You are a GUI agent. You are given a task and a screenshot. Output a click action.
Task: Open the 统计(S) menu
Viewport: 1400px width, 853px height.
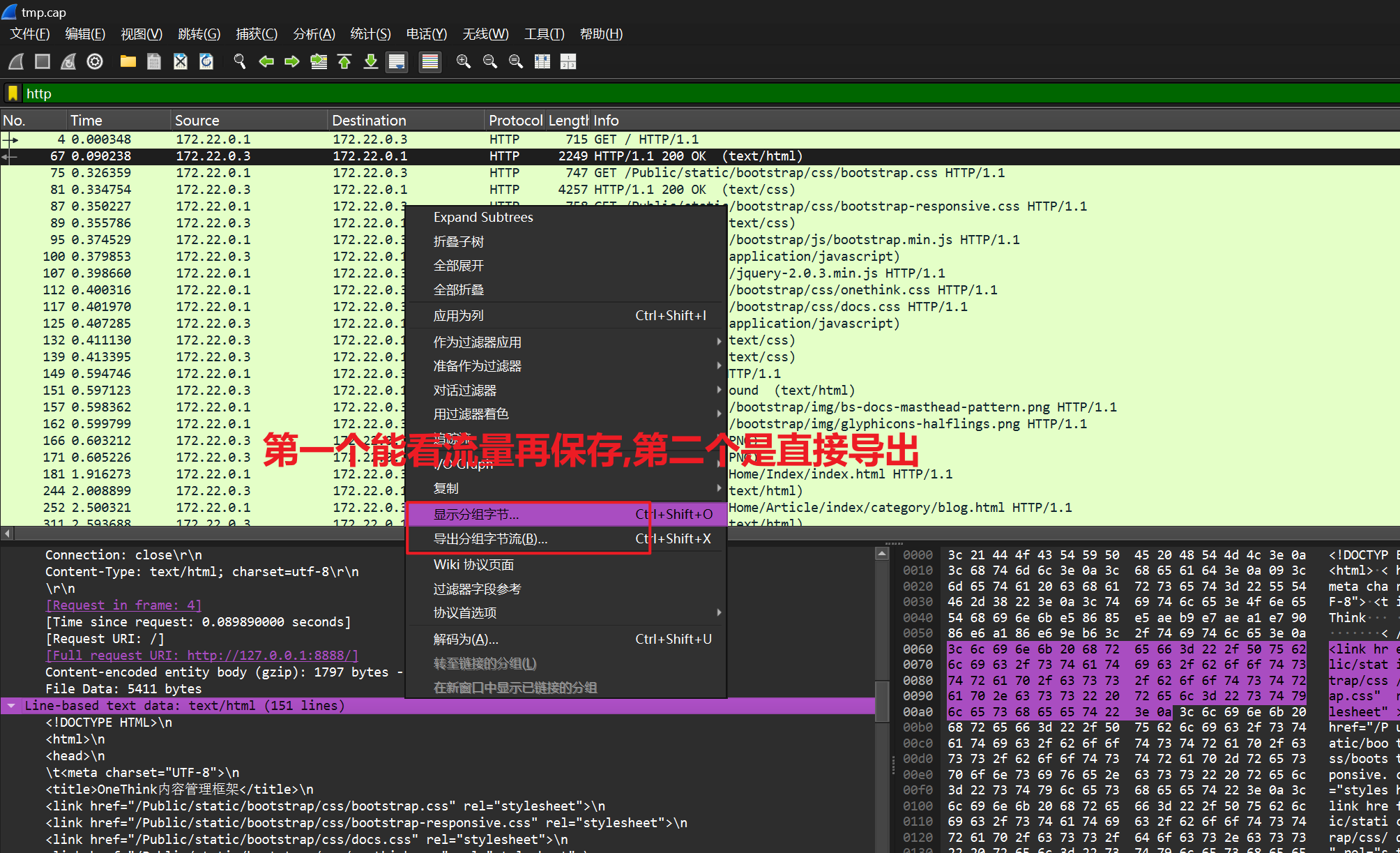pos(370,33)
